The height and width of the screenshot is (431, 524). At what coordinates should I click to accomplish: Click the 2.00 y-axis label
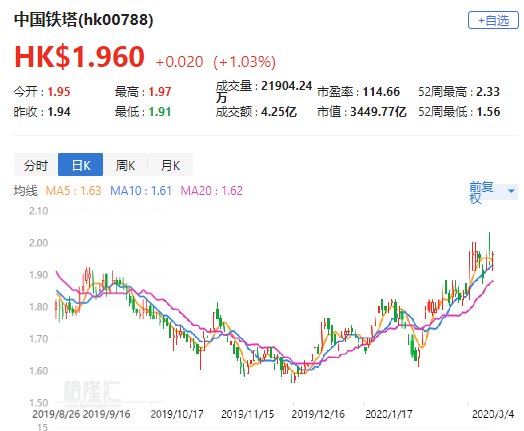(x=38, y=243)
